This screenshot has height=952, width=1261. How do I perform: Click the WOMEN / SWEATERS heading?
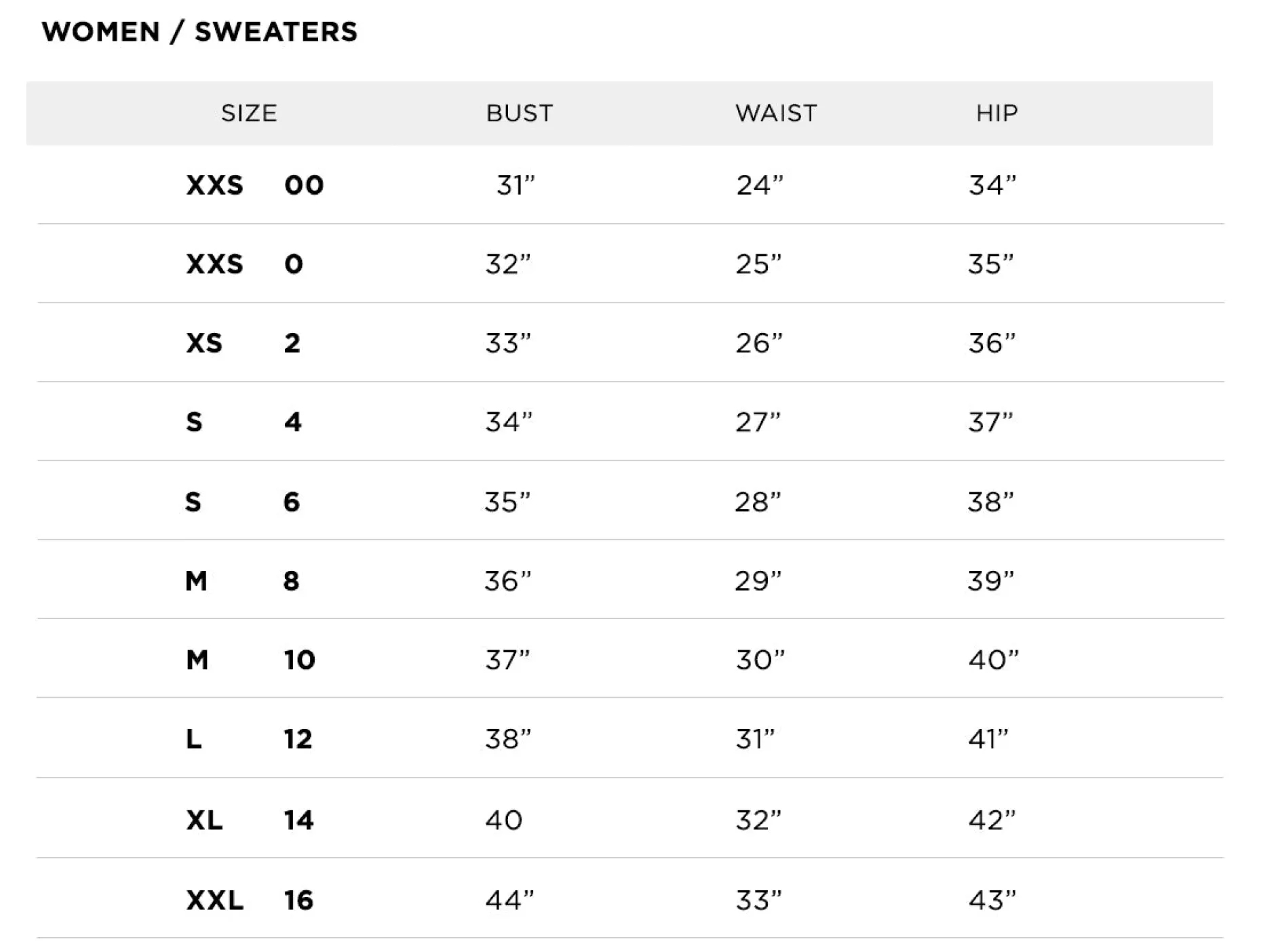[x=199, y=32]
